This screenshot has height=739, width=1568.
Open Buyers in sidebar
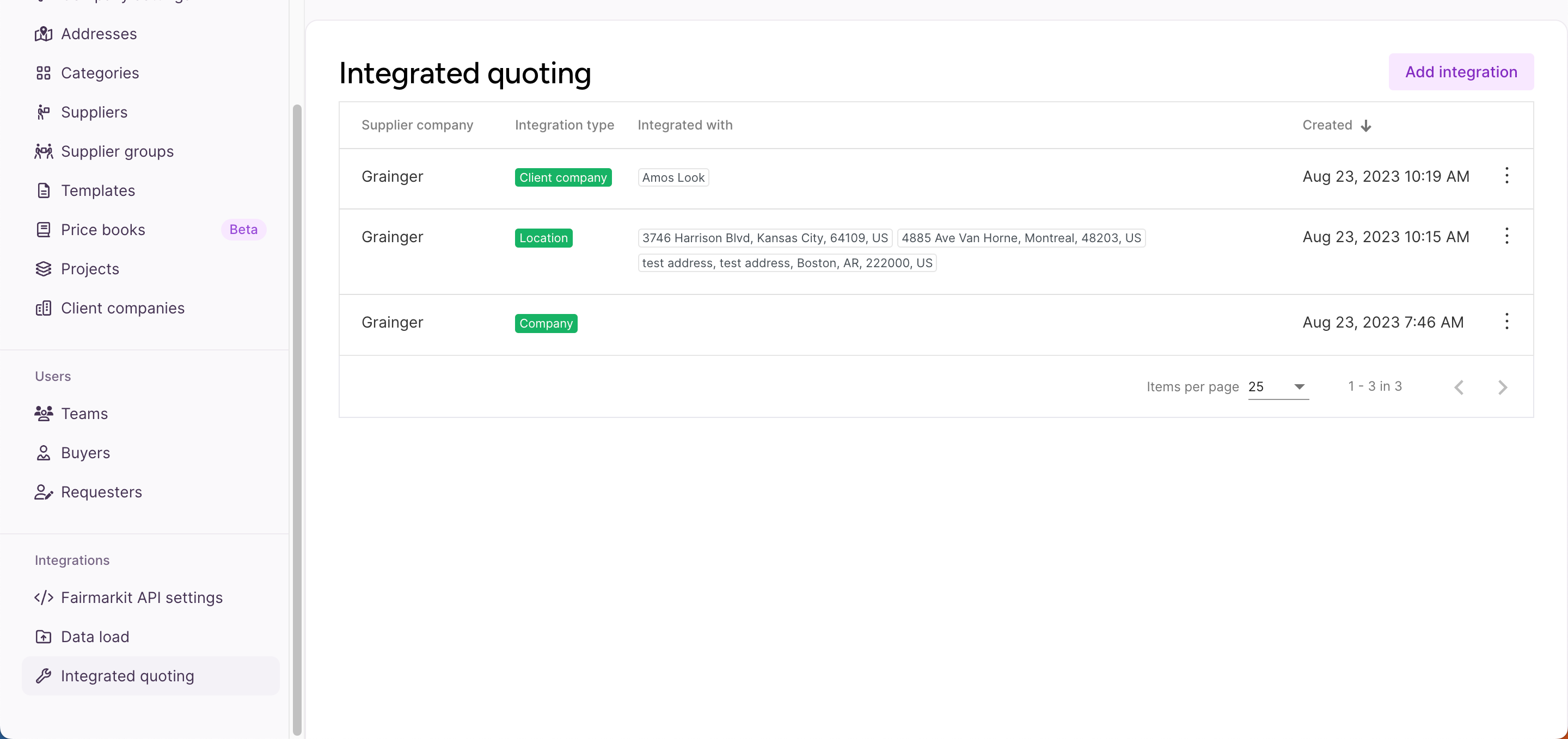(x=150, y=453)
